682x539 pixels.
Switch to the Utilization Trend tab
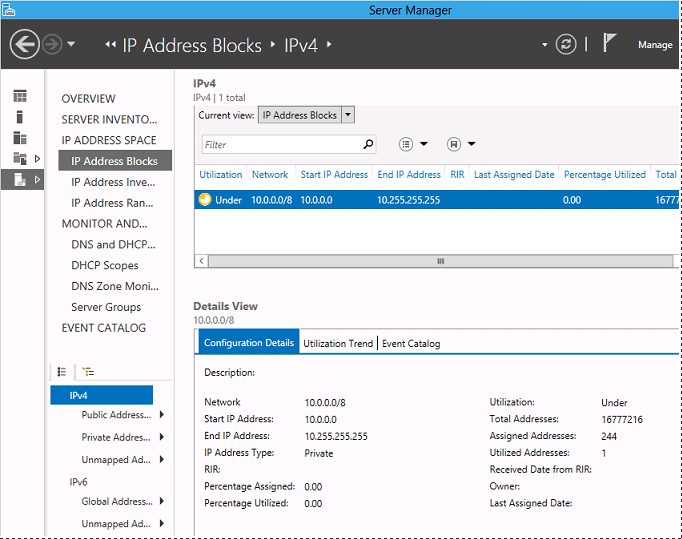point(338,343)
